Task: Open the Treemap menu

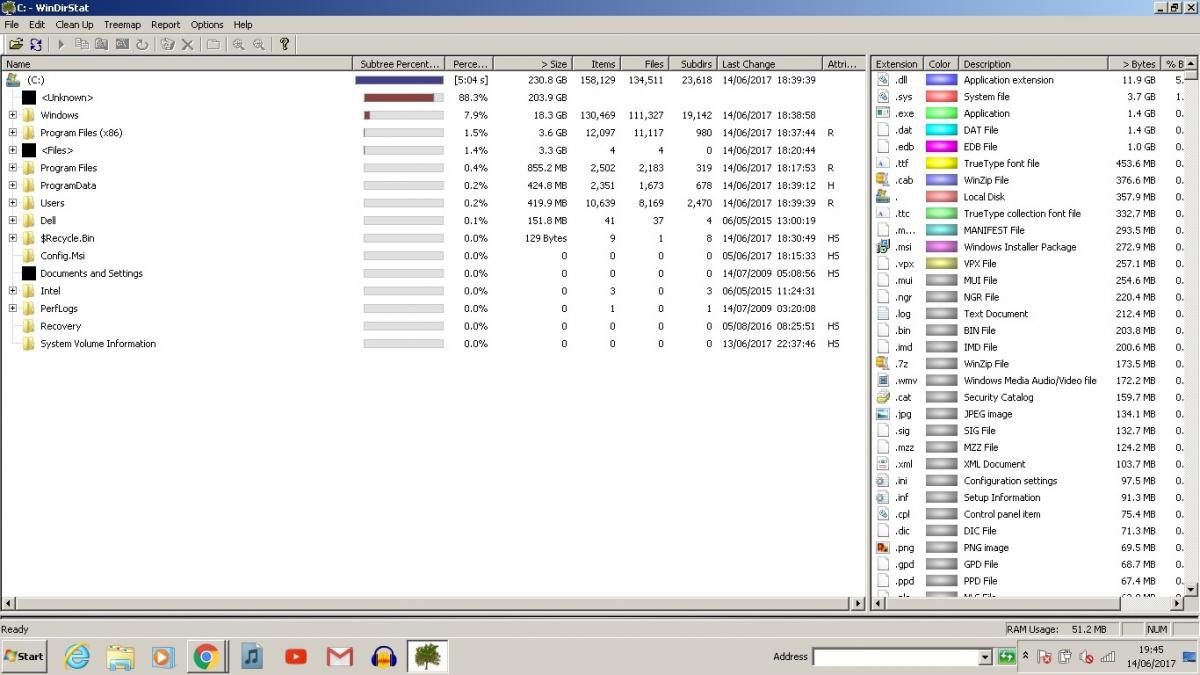Action: [122, 24]
